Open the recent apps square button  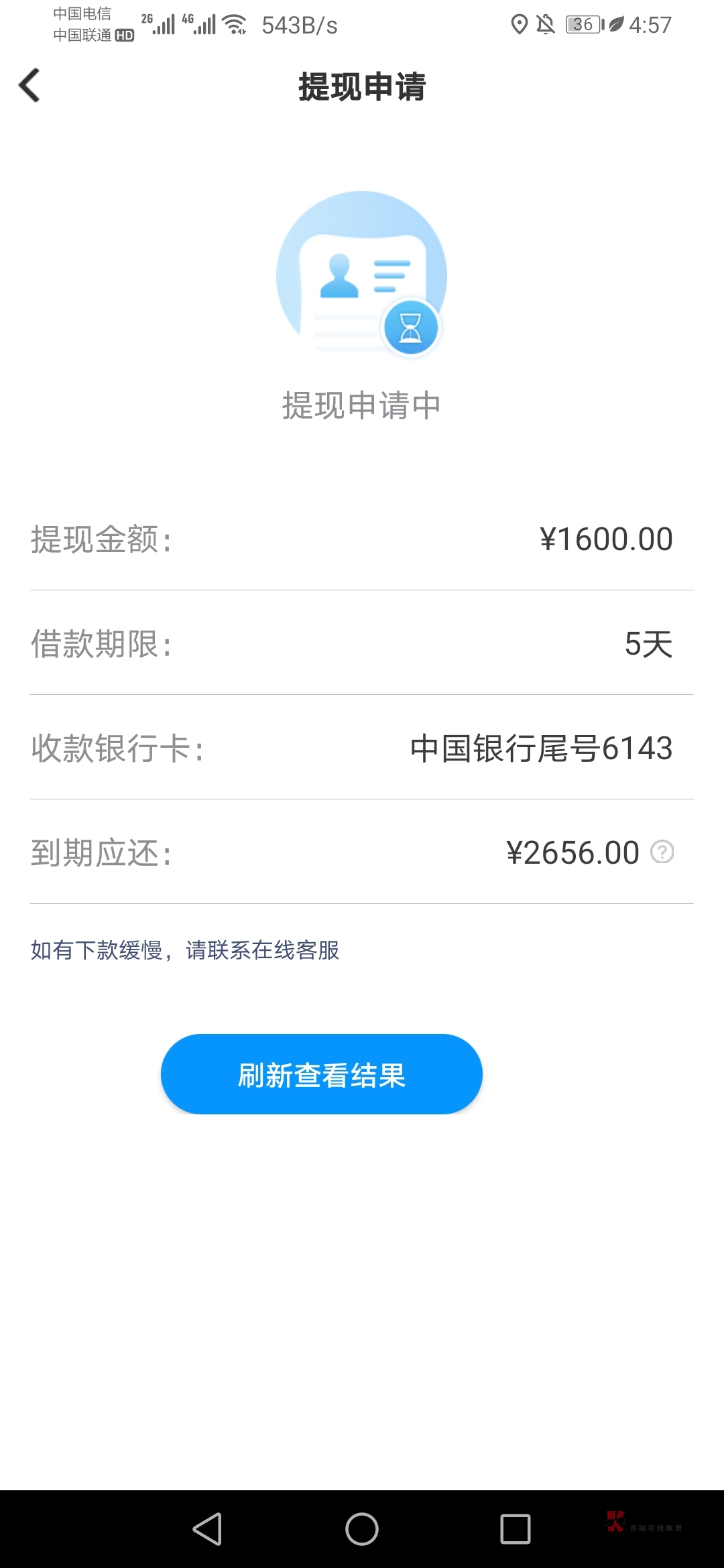pos(515,1529)
